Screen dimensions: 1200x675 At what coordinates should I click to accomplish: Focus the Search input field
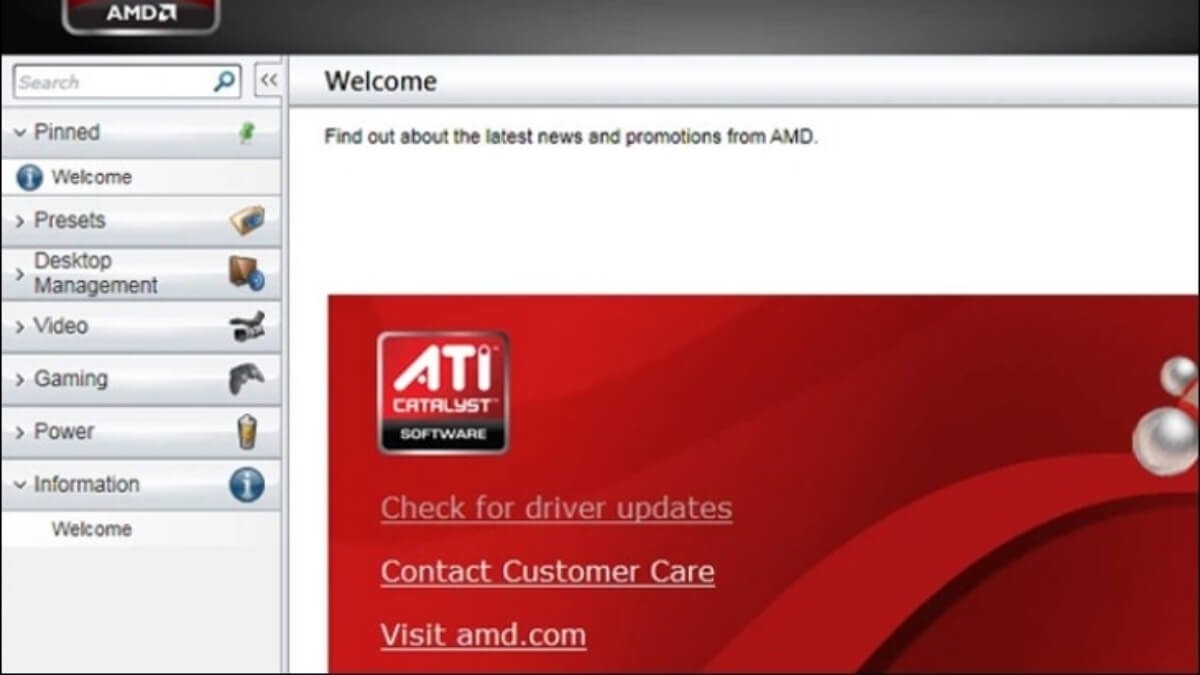click(127, 82)
